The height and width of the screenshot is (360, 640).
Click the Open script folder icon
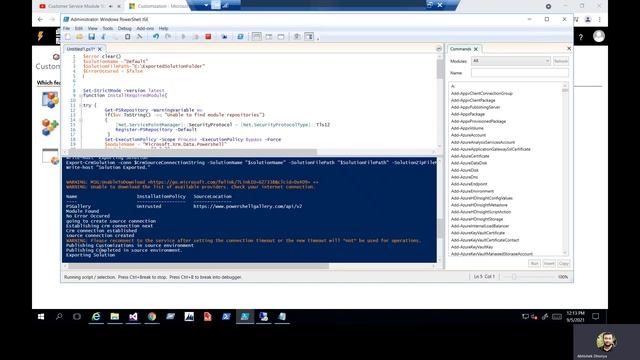coord(80,37)
